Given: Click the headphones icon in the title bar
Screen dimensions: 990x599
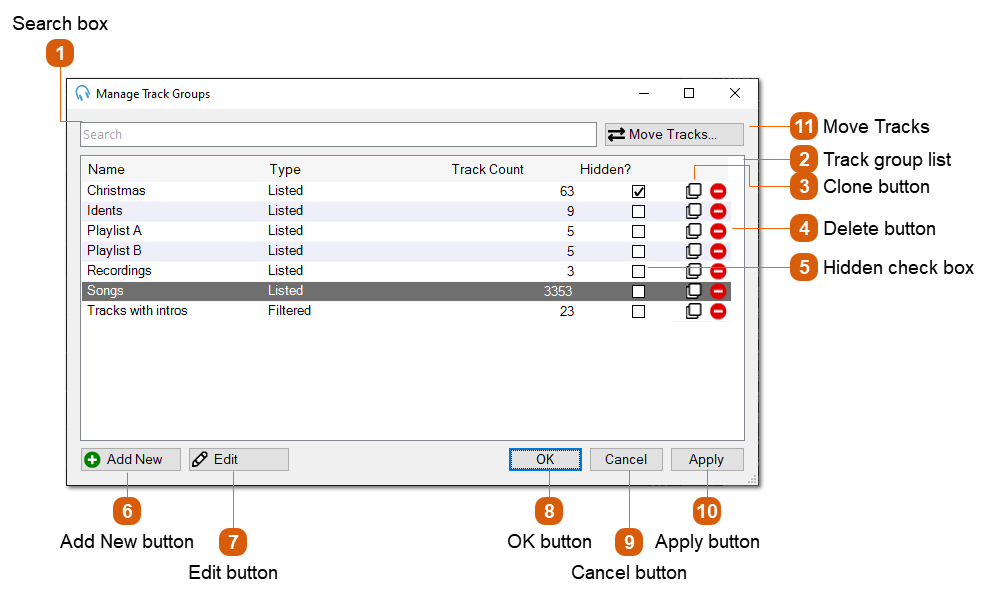Looking at the screenshot, I should [x=84, y=93].
